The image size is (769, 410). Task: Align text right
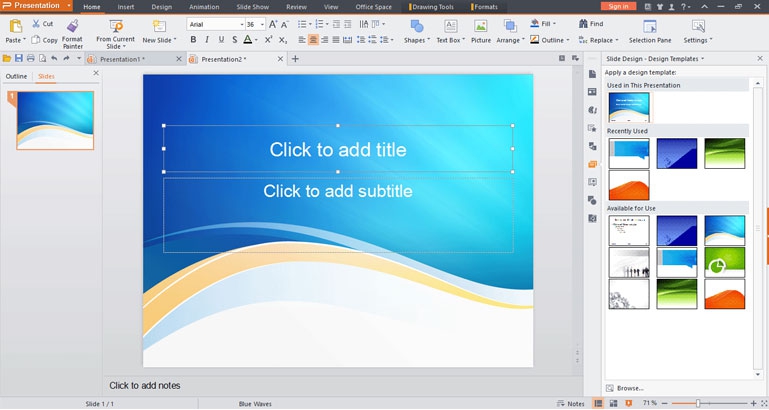pyautogui.click(x=324, y=40)
